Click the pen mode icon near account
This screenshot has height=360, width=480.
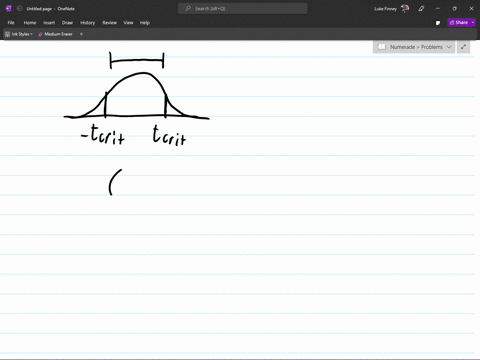point(421,9)
